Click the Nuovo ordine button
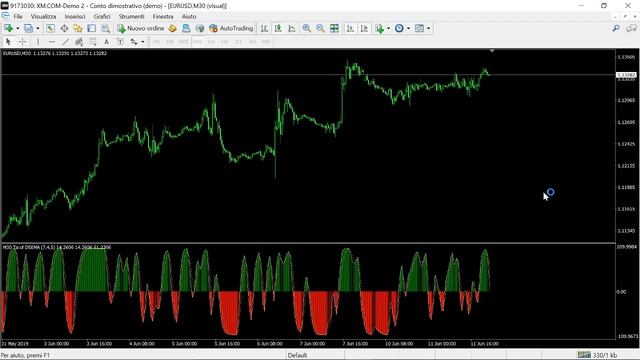Image resolution: width=640 pixels, height=360 pixels. 140,28
